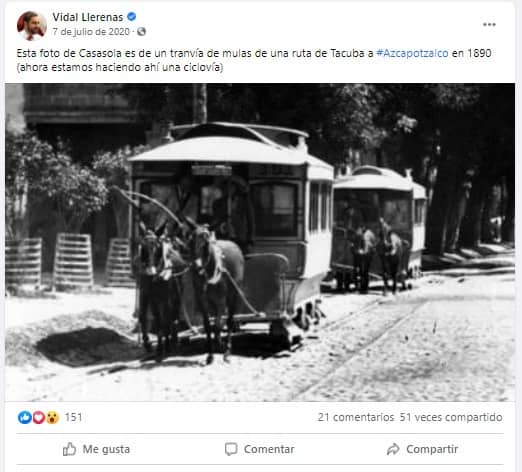Toggle the Me gusta button
Screen dimensions: 522x472
[x=96, y=449]
